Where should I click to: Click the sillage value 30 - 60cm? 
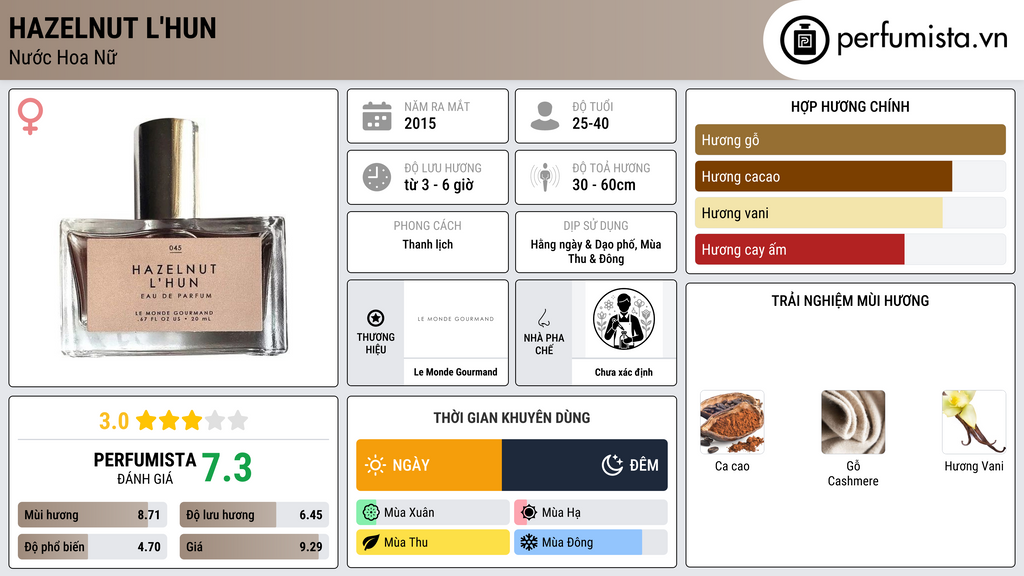[x=603, y=185]
